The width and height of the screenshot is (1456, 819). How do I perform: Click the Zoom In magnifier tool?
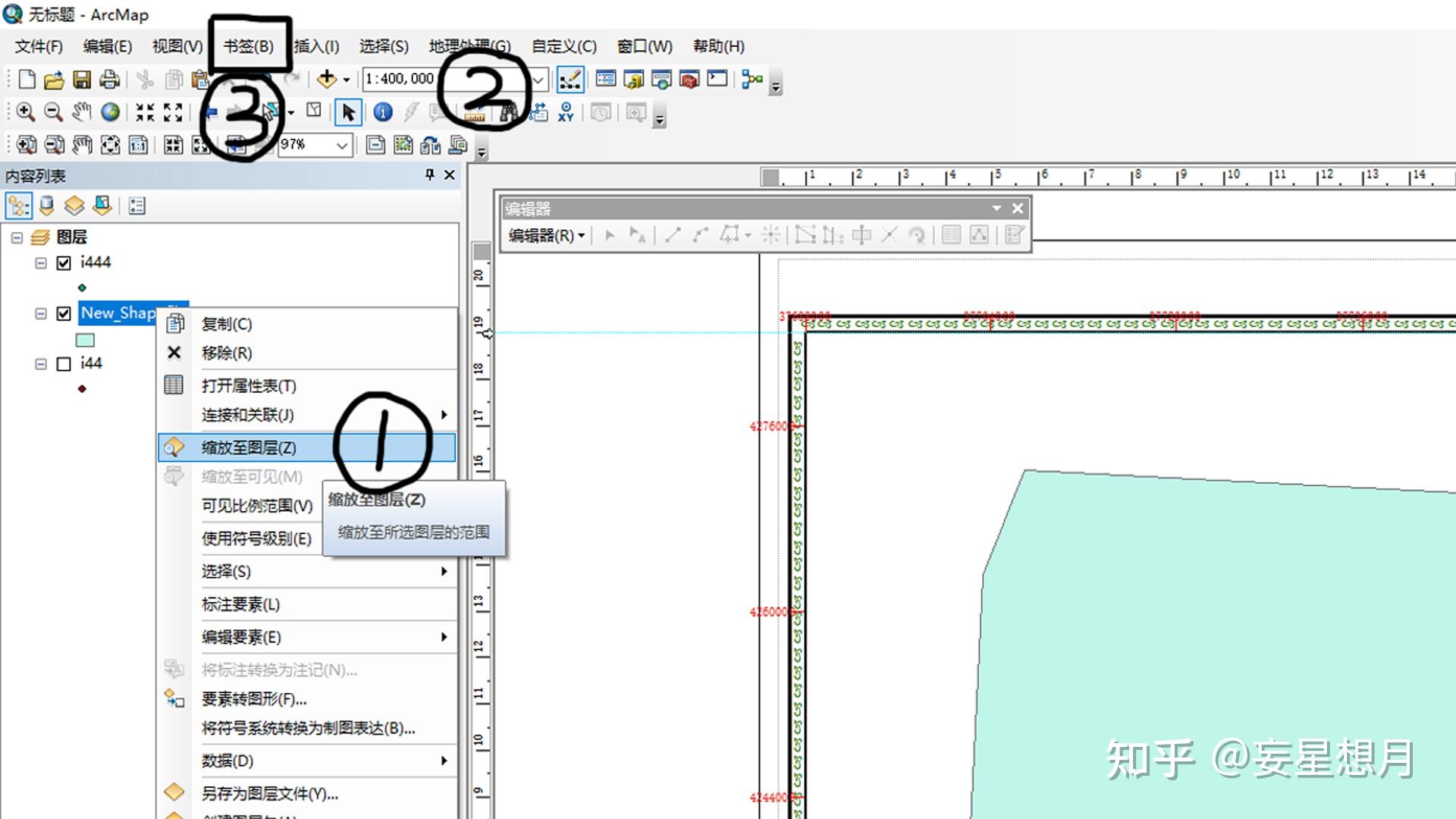click(25, 112)
